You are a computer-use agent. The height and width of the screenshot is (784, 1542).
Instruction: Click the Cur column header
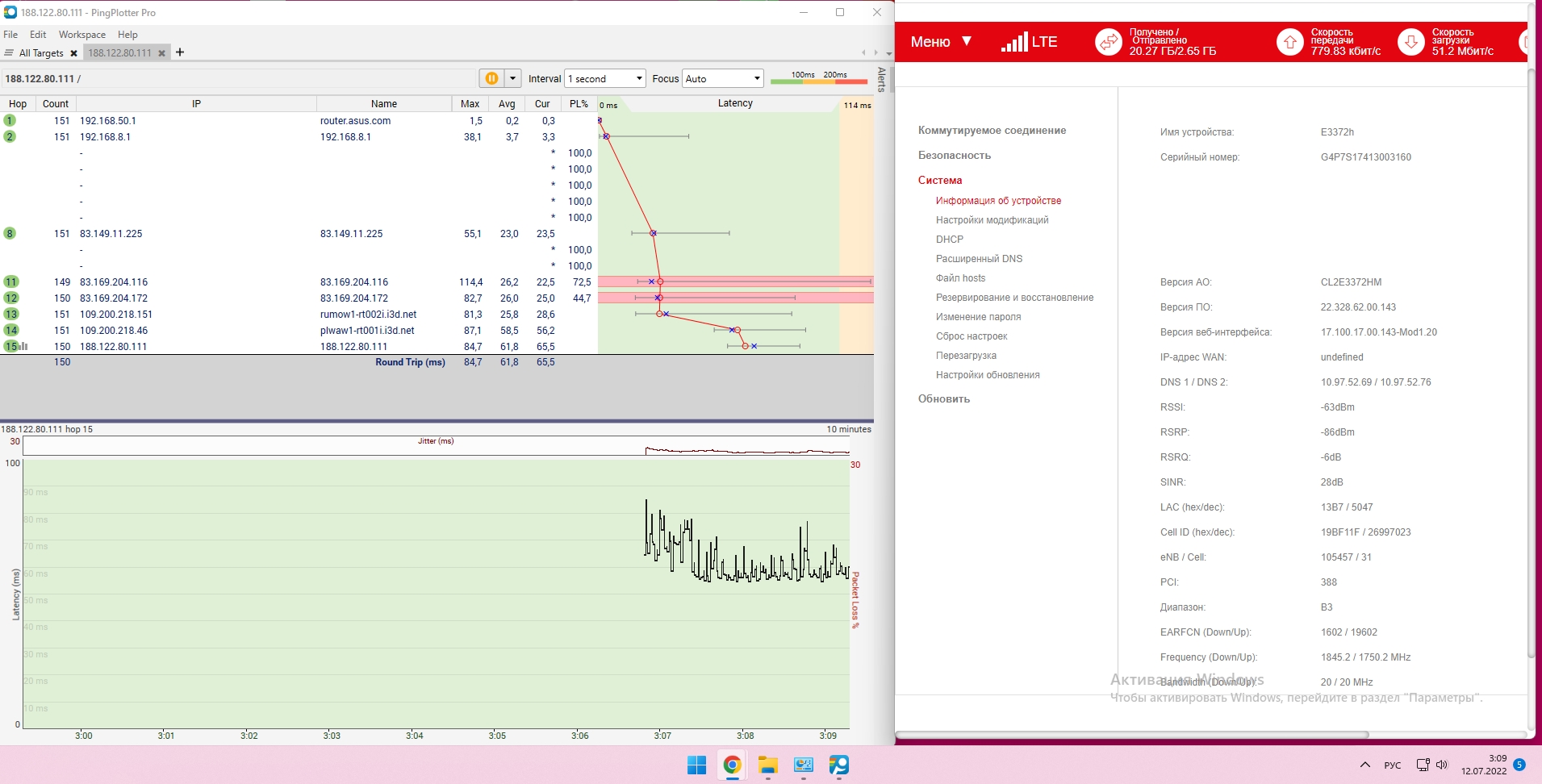(542, 104)
